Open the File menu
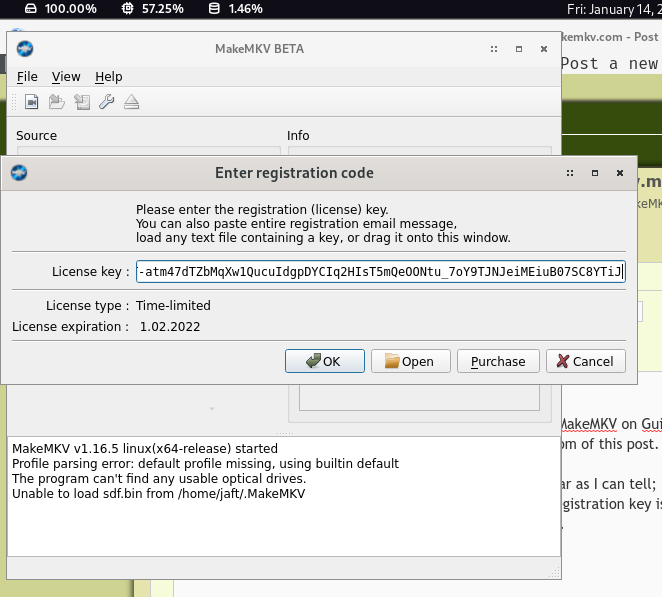Viewport: 662px width, 597px height. (27, 77)
